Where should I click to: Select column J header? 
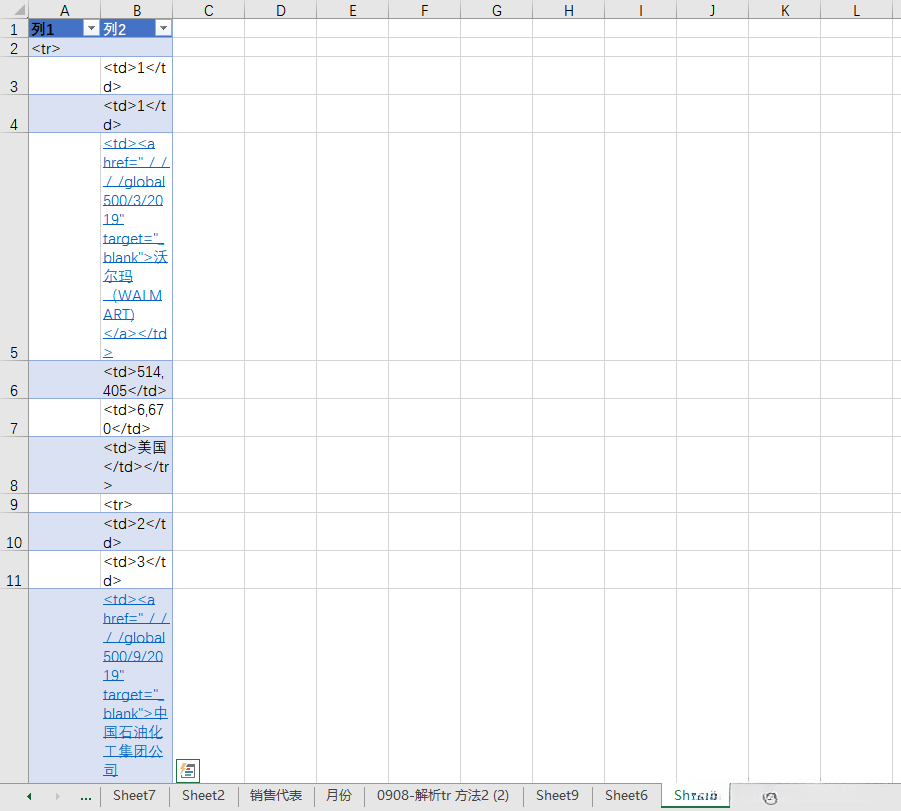[713, 10]
